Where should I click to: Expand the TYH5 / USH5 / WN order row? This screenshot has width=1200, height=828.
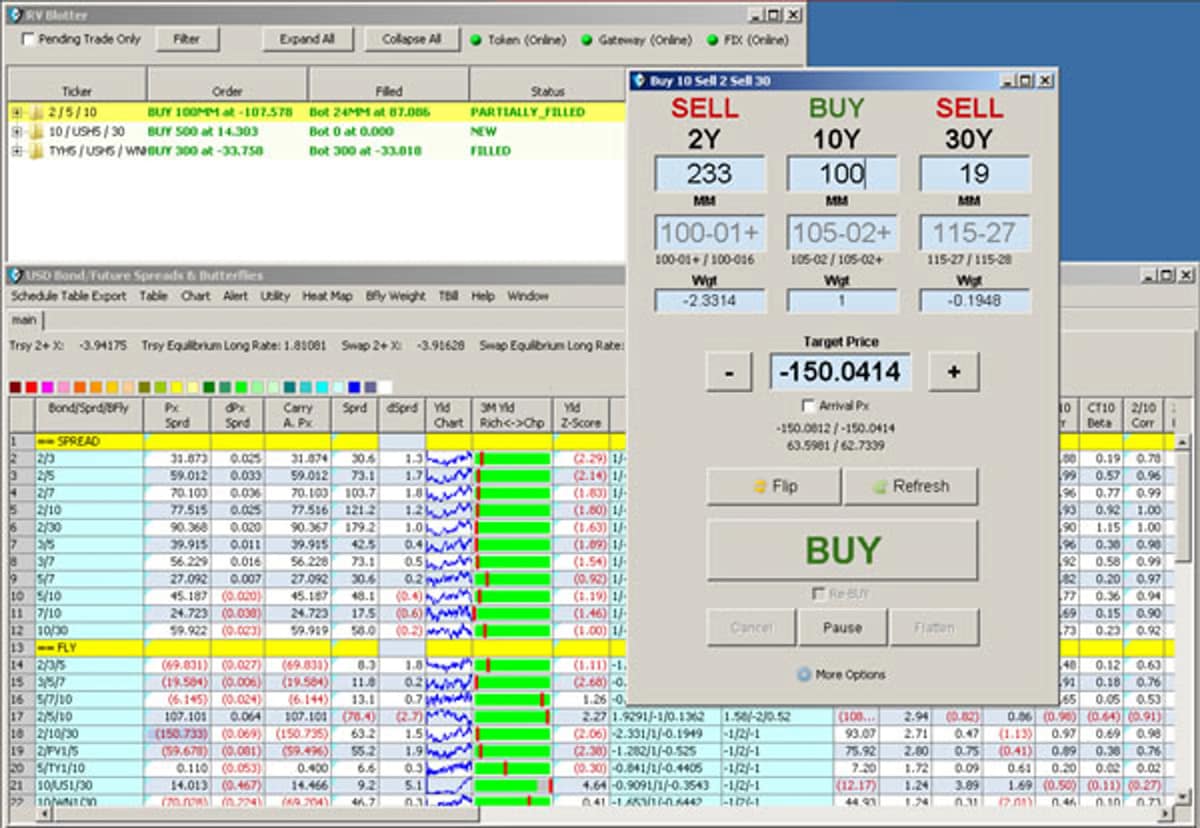pos(17,151)
